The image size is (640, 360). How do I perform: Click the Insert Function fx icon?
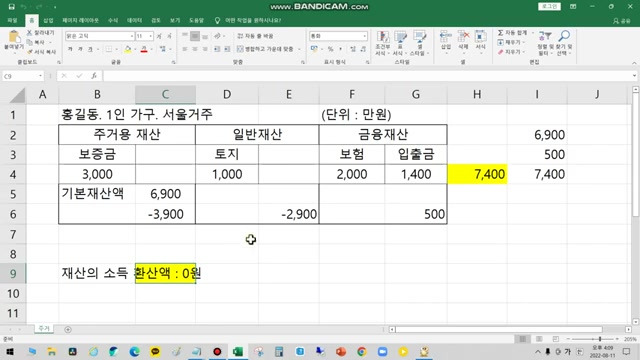click(94, 76)
